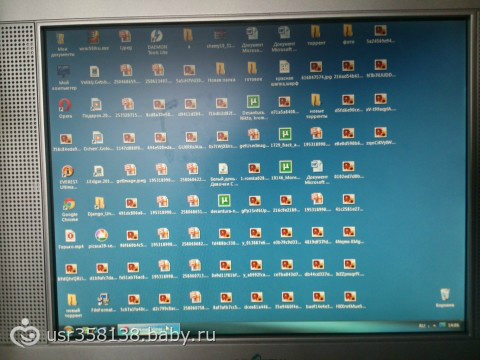The image size is (480, 360).
Task: Select the getImage.jpeg file icon
Action: pyautogui.click(x=131, y=173)
